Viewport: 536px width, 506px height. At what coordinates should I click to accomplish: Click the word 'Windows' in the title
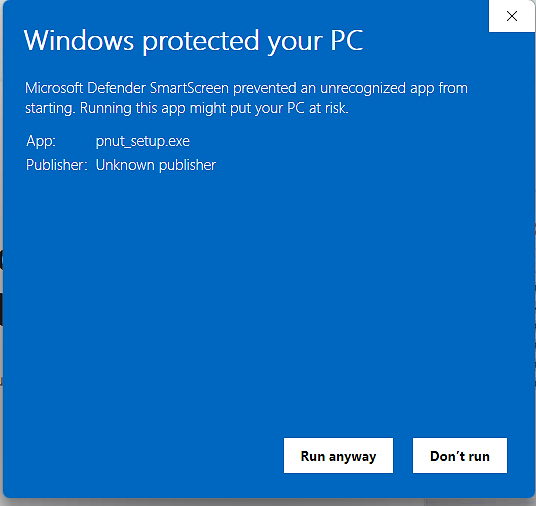[79, 41]
